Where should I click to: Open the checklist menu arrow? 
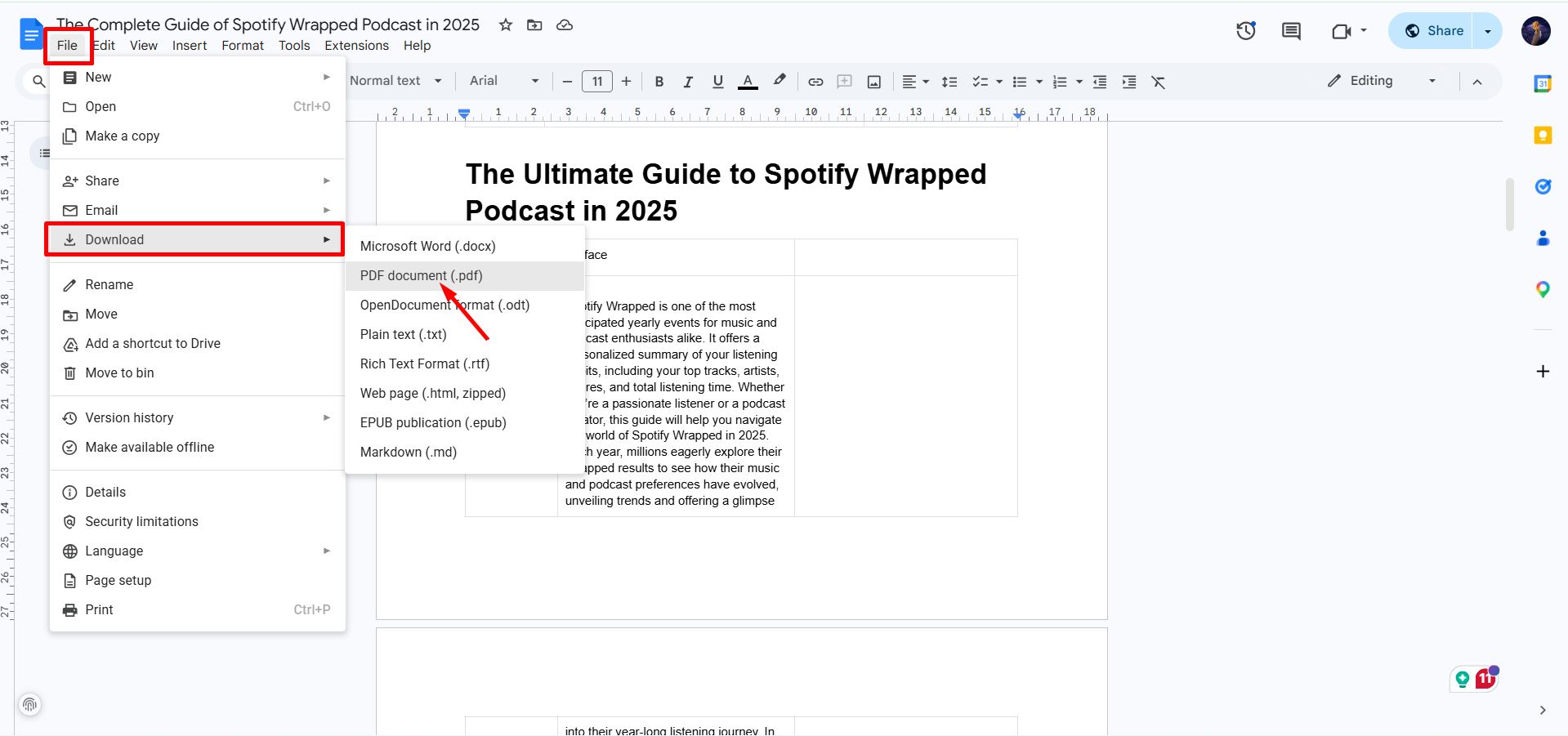999,81
